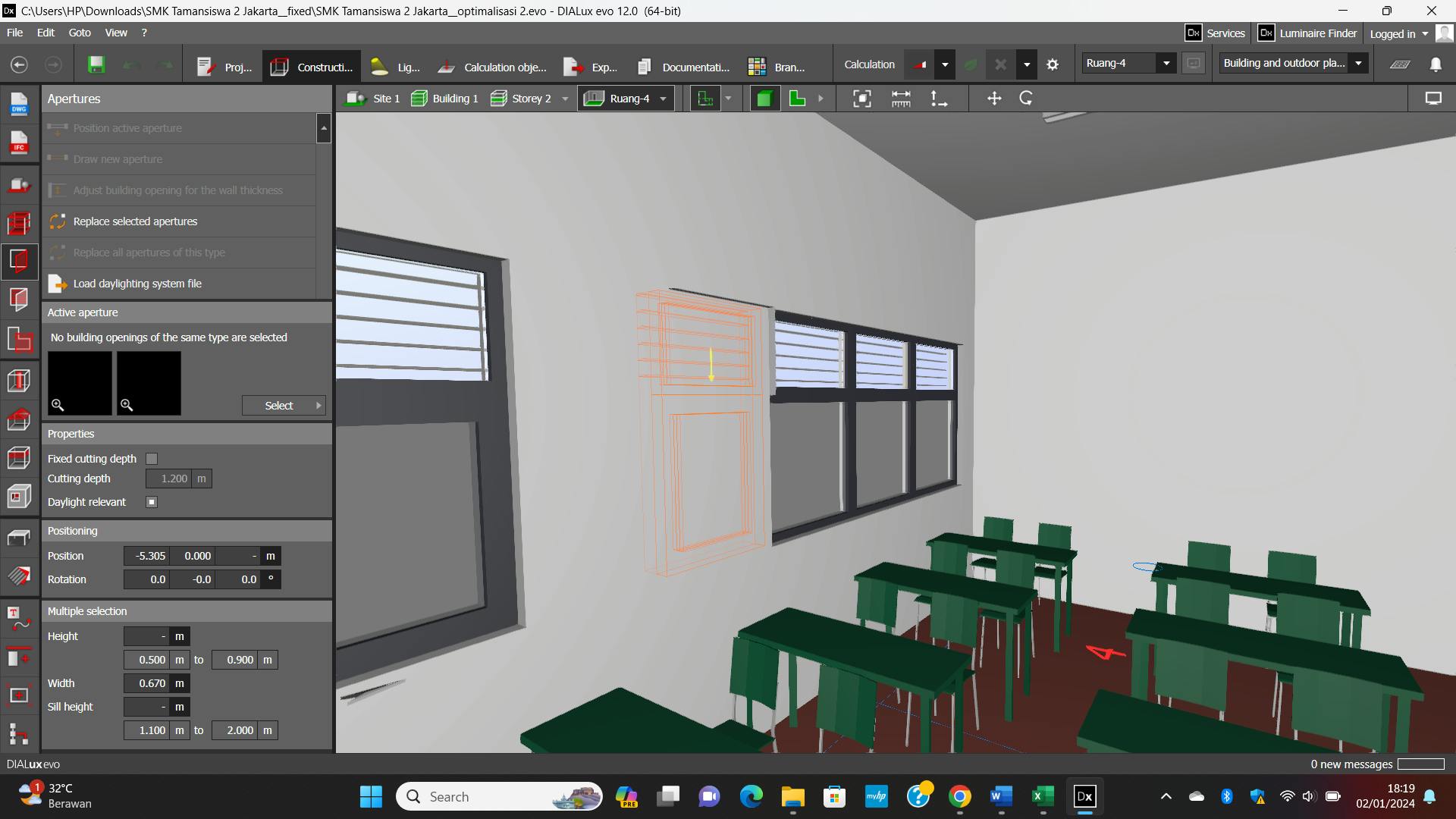Open calculation settings gear icon
Image resolution: width=1456 pixels, height=819 pixels.
(x=1053, y=65)
